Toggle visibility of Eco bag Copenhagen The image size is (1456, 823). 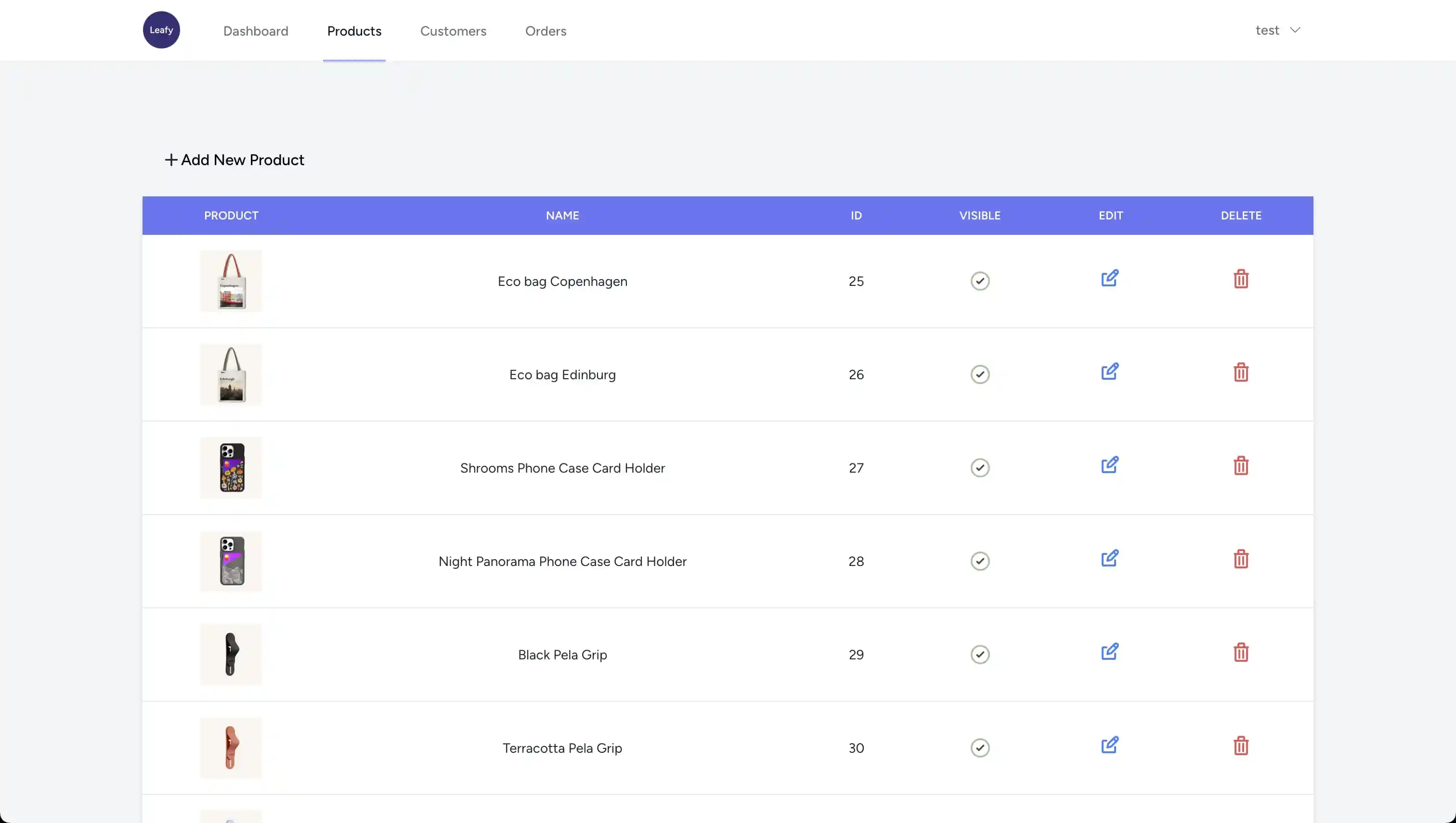(979, 281)
